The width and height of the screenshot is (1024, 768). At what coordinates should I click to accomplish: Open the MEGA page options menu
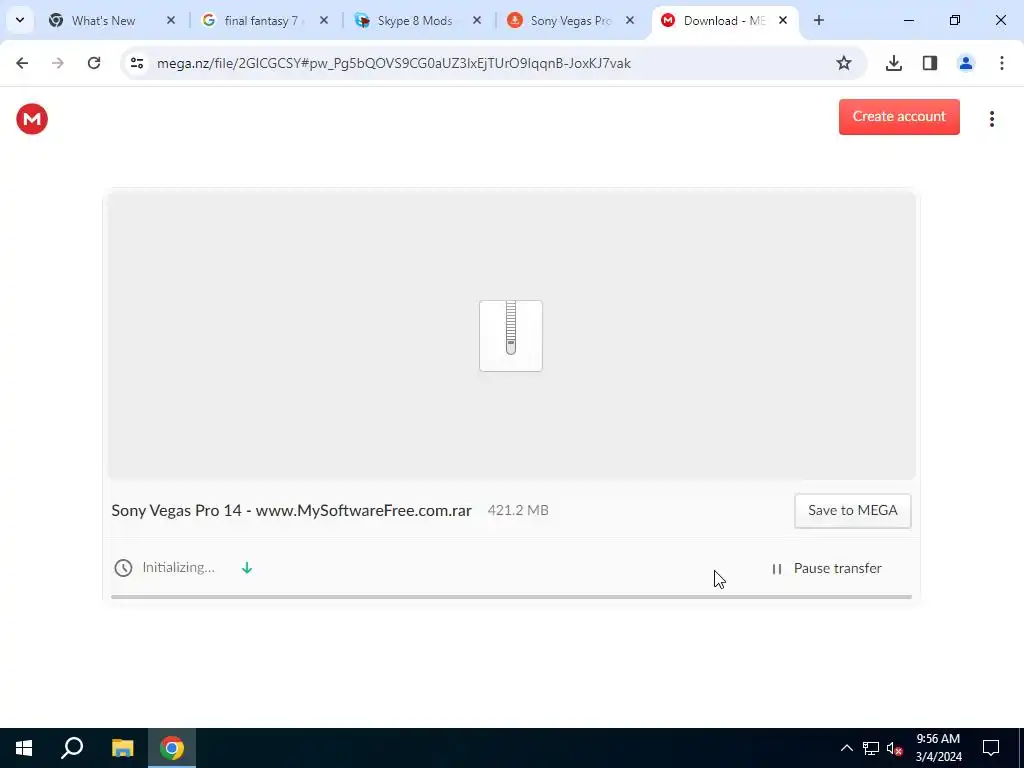pyautogui.click(x=991, y=119)
